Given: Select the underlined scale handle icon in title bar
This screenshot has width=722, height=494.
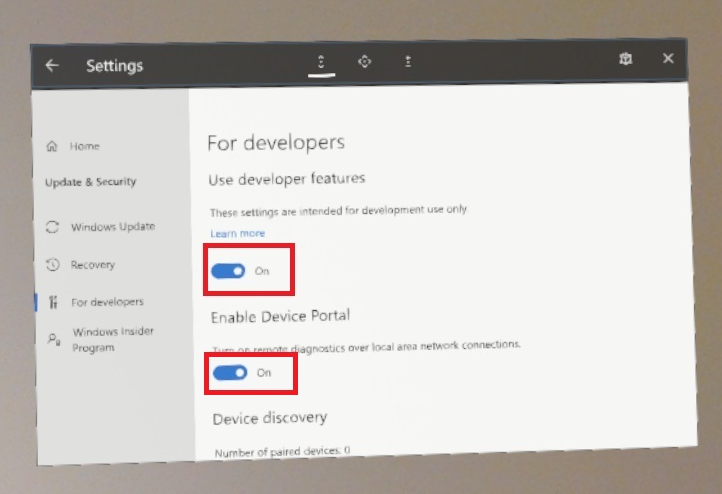Looking at the screenshot, I should [x=321, y=62].
